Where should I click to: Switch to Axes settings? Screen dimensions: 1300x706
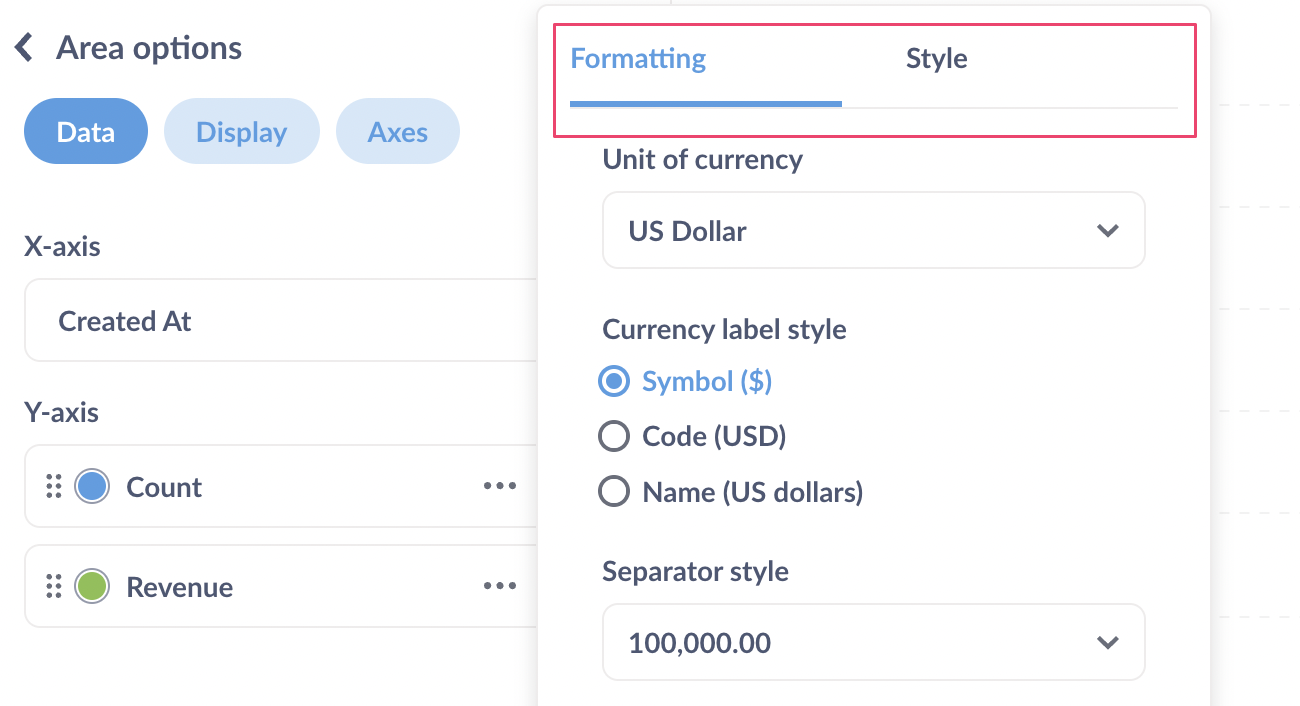click(397, 131)
